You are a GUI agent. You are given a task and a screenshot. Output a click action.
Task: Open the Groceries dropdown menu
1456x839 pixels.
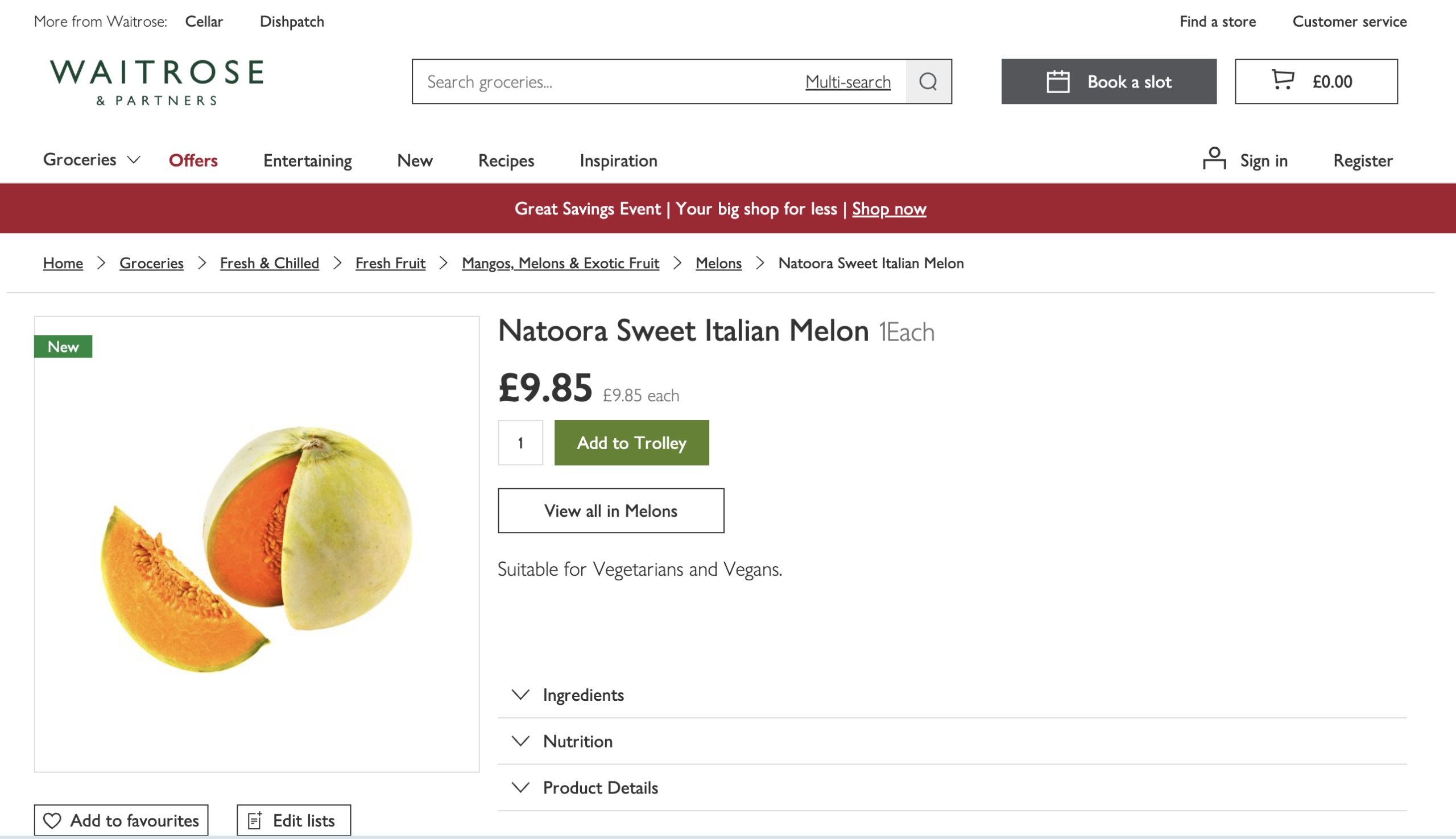click(x=92, y=159)
